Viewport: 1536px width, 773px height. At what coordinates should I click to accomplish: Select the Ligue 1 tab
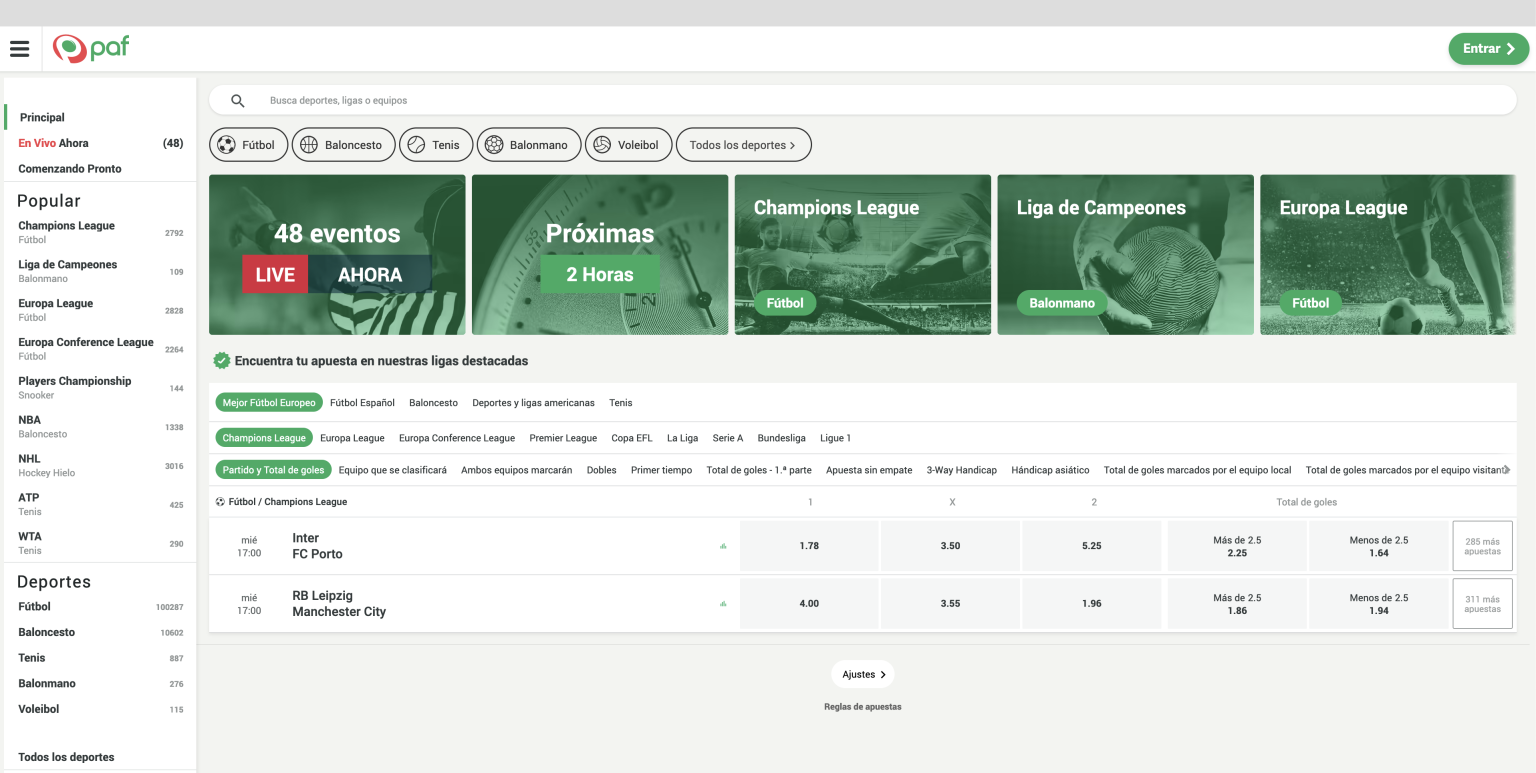836,438
